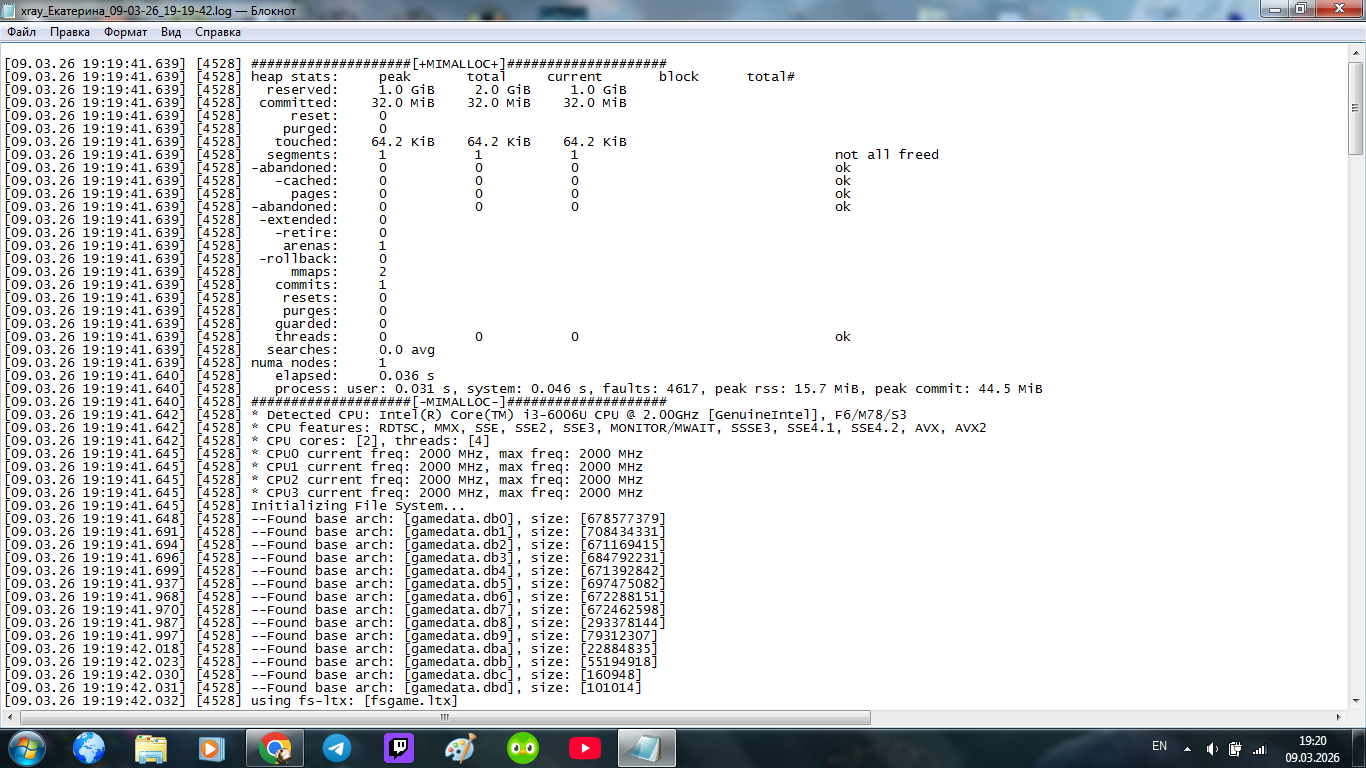Click the power status tray icon
Screen dimensions: 1366x768
pyautogui.click(x=1235, y=748)
